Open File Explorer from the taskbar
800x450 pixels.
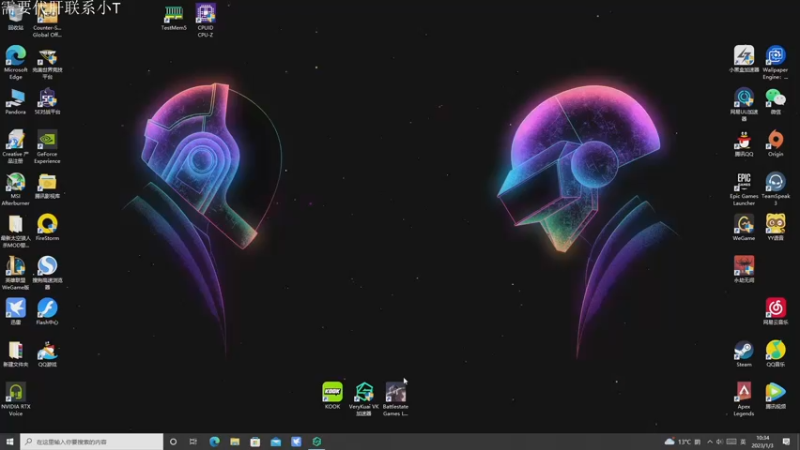[235, 441]
